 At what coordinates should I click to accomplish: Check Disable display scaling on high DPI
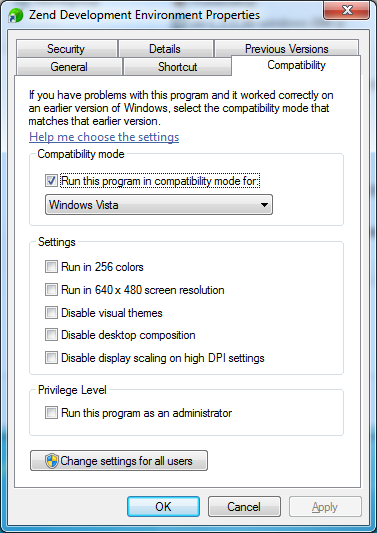(51, 358)
